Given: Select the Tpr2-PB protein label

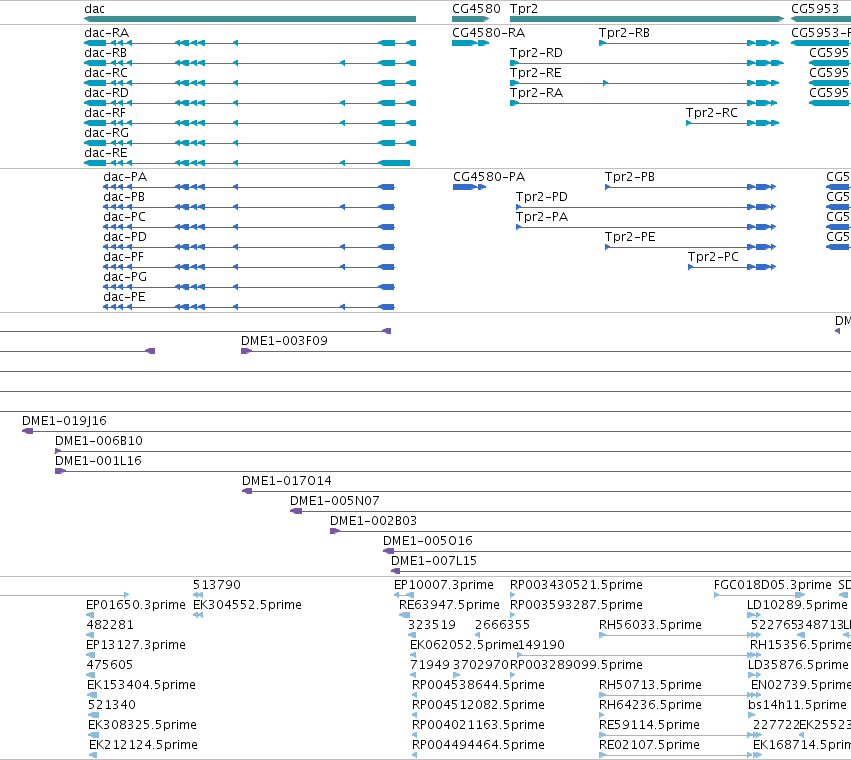Looking at the screenshot, I should pyautogui.click(x=630, y=177).
